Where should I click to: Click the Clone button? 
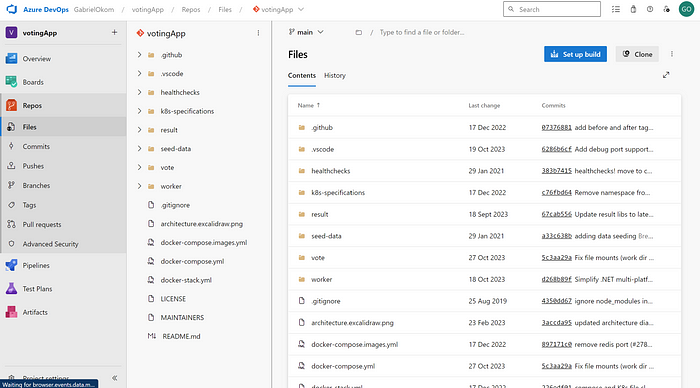pyautogui.click(x=637, y=54)
